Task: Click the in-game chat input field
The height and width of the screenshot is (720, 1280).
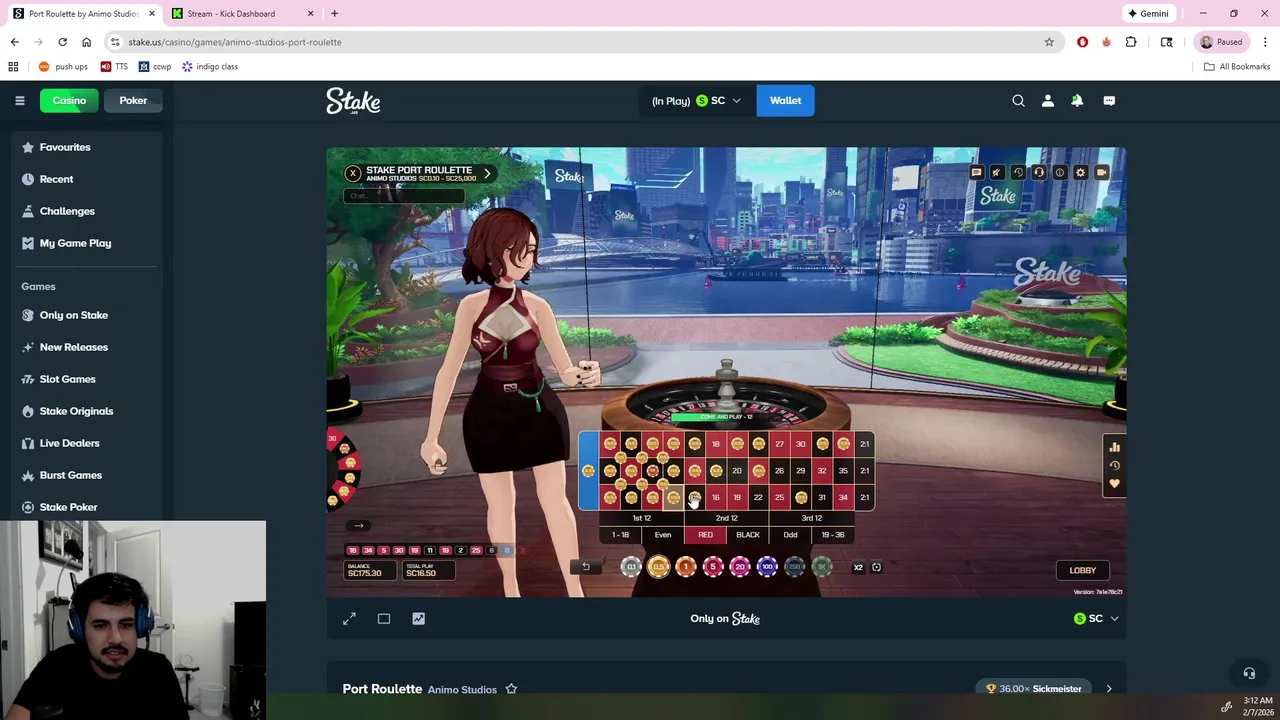Action: [404, 196]
